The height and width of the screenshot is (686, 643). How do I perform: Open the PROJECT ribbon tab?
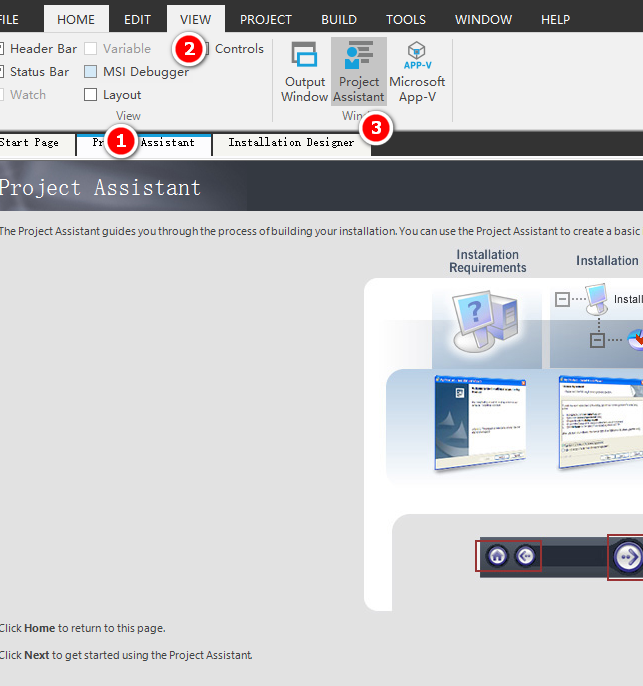(x=266, y=20)
